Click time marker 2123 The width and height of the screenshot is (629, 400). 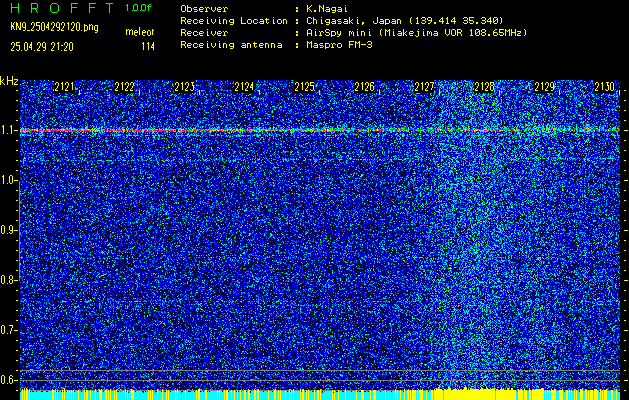pyautogui.click(x=185, y=87)
